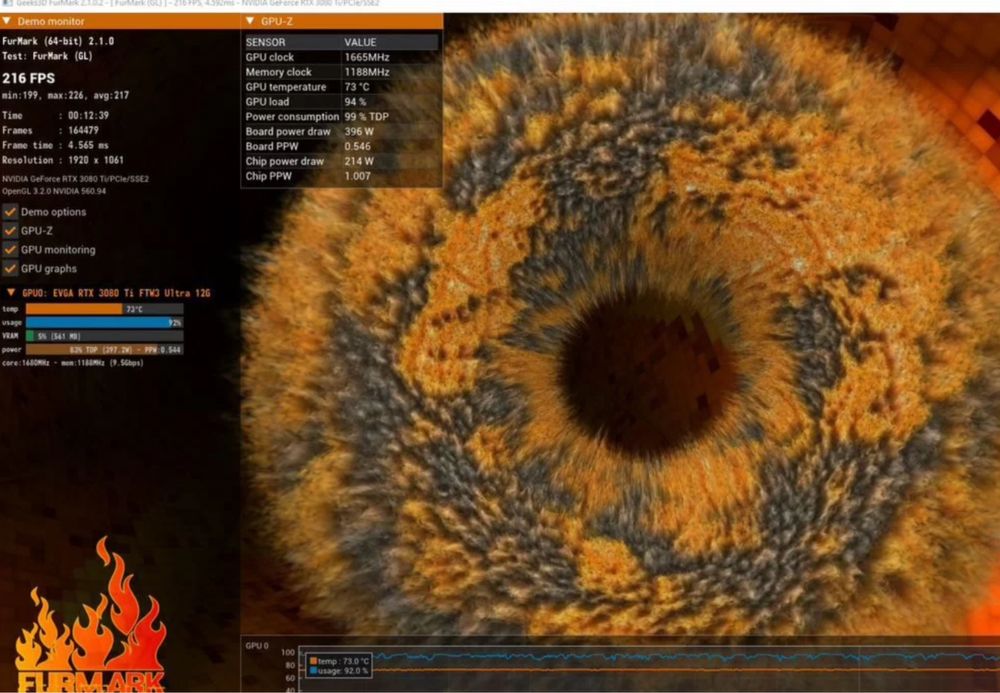Select the Board power draw row

(x=342, y=131)
